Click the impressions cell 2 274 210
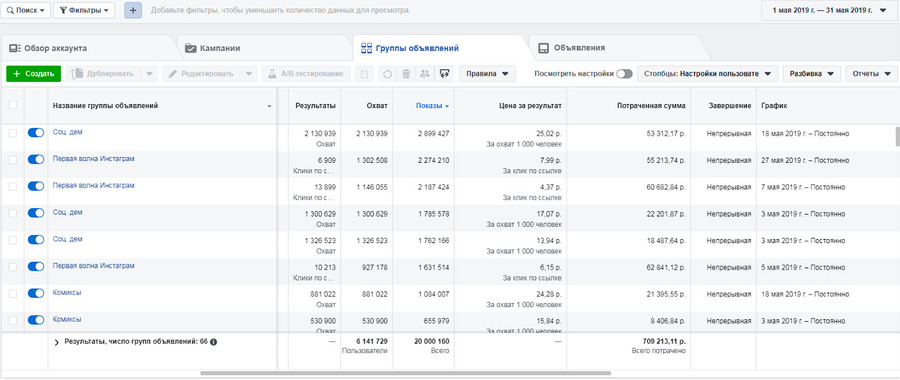 click(433, 161)
